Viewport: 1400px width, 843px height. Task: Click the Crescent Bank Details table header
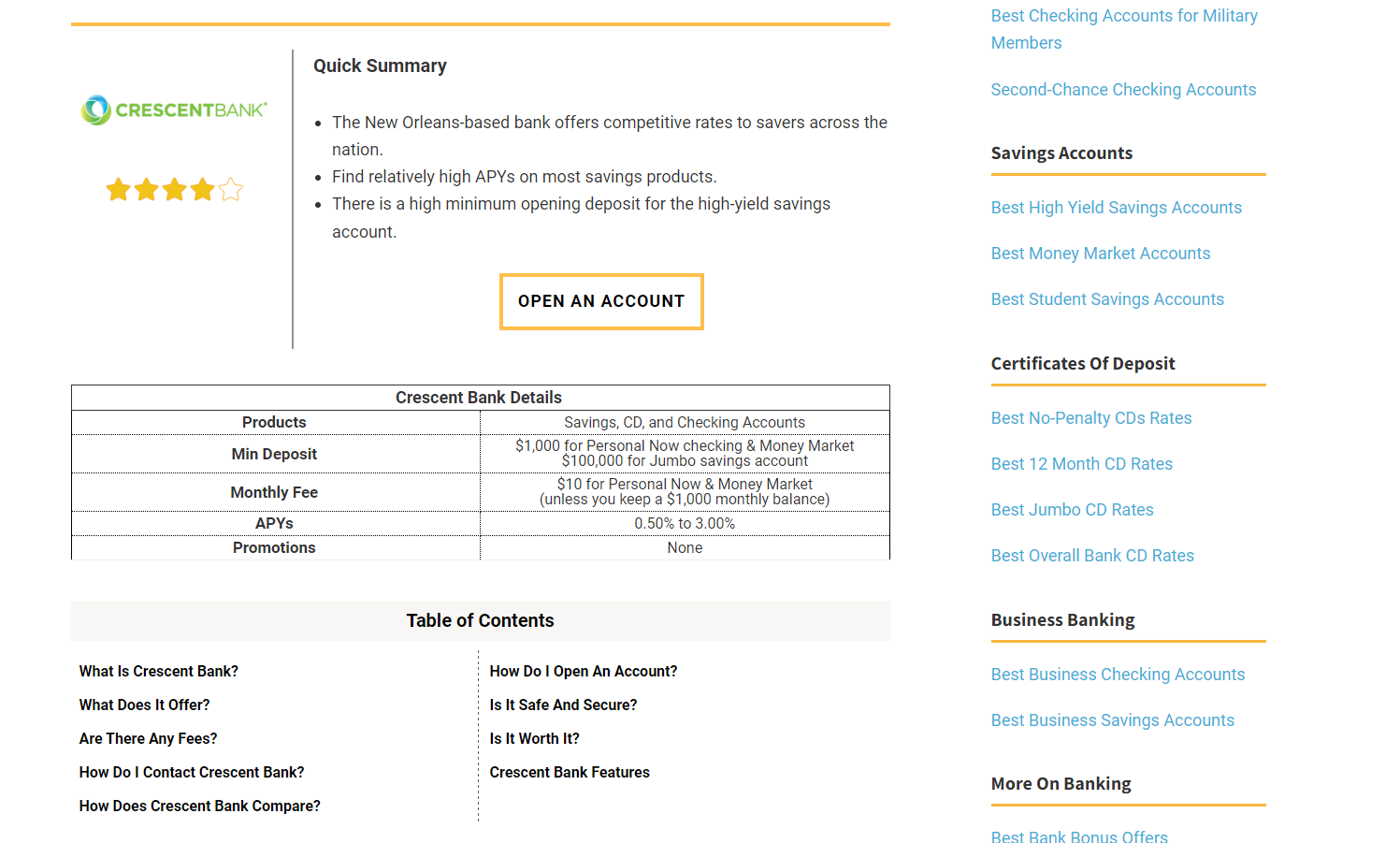tap(479, 398)
